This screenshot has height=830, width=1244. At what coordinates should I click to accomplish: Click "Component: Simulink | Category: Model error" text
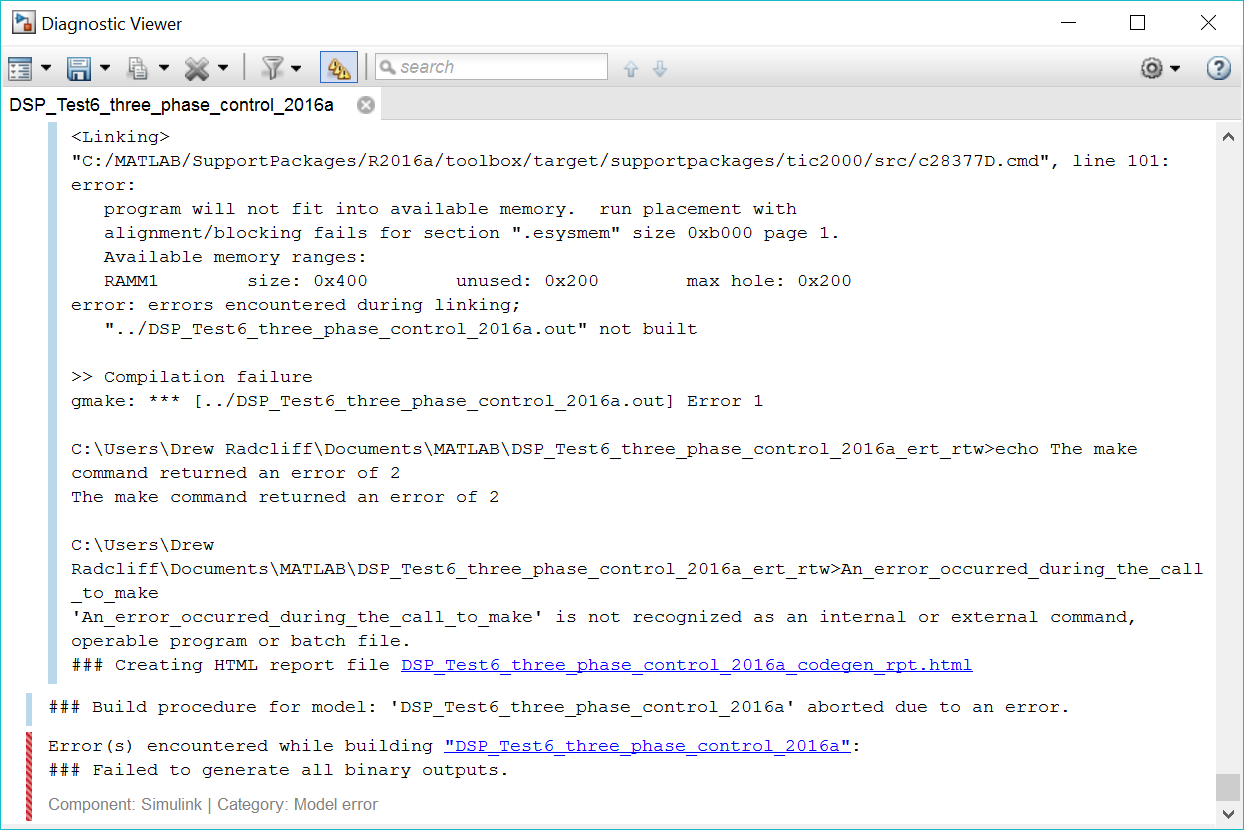coord(213,804)
